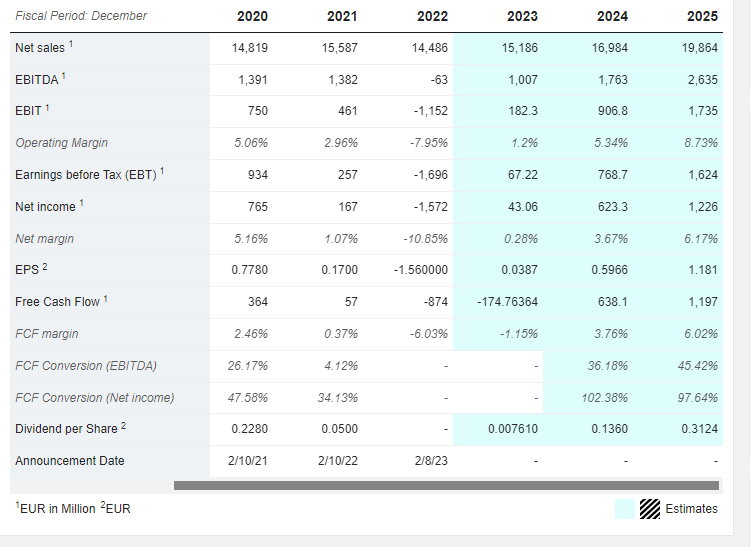The width and height of the screenshot is (750, 547).
Task: Select the 2023 Free Cash Flow value -174.76364
Action: click(x=507, y=302)
